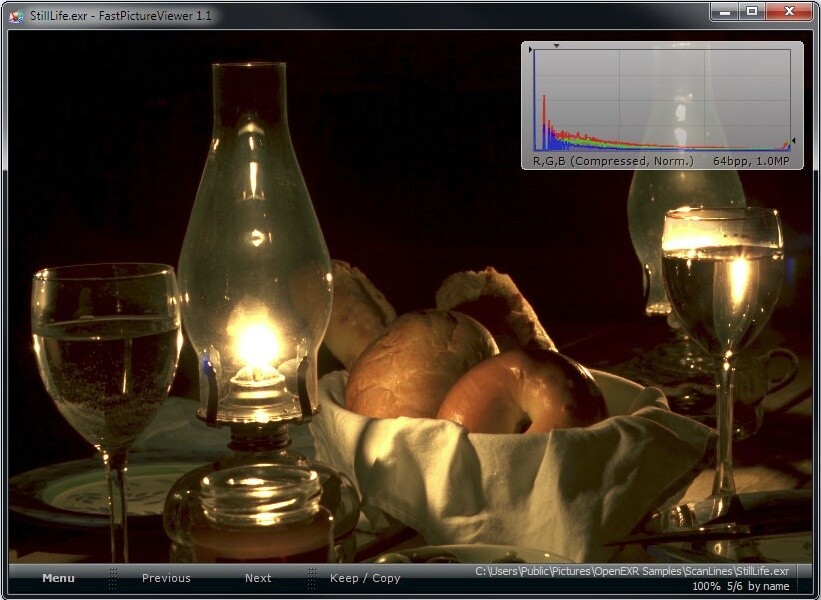The height and width of the screenshot is (600, 821).
Task: Open the Menu in the bottom bar
Action: pos(57,578)
